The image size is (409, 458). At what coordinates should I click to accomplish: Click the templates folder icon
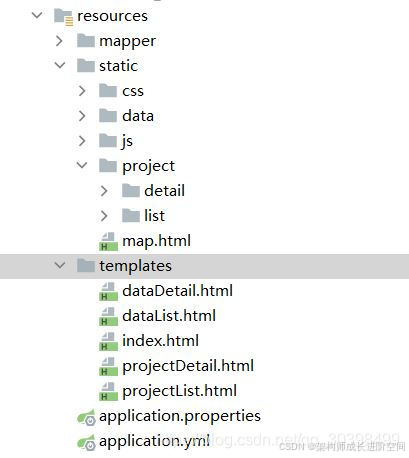[86, 265]
